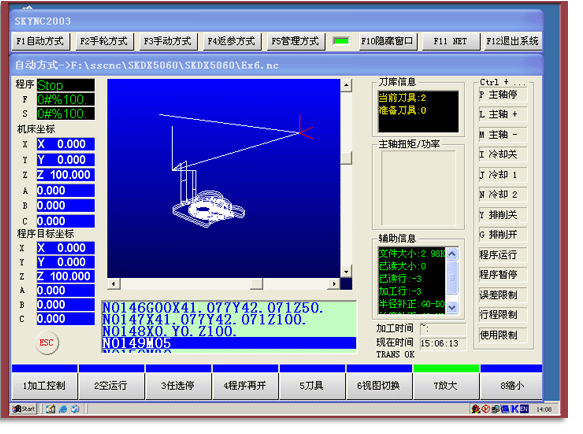Click P 主轴停 spindle stop button
This screenshot has height=434, width=583.
(x=502, y=95)
